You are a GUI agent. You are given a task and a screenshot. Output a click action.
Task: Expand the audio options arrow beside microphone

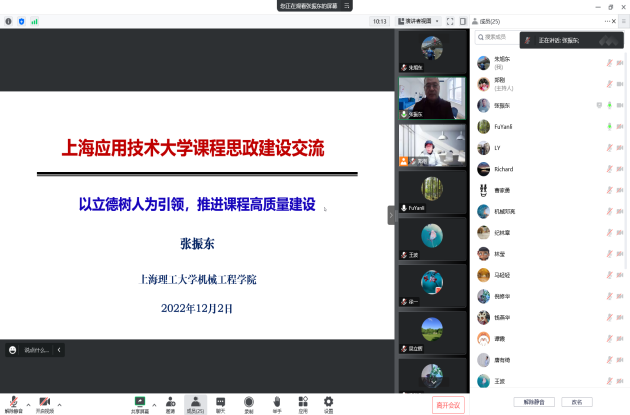(x=29, y=405)
